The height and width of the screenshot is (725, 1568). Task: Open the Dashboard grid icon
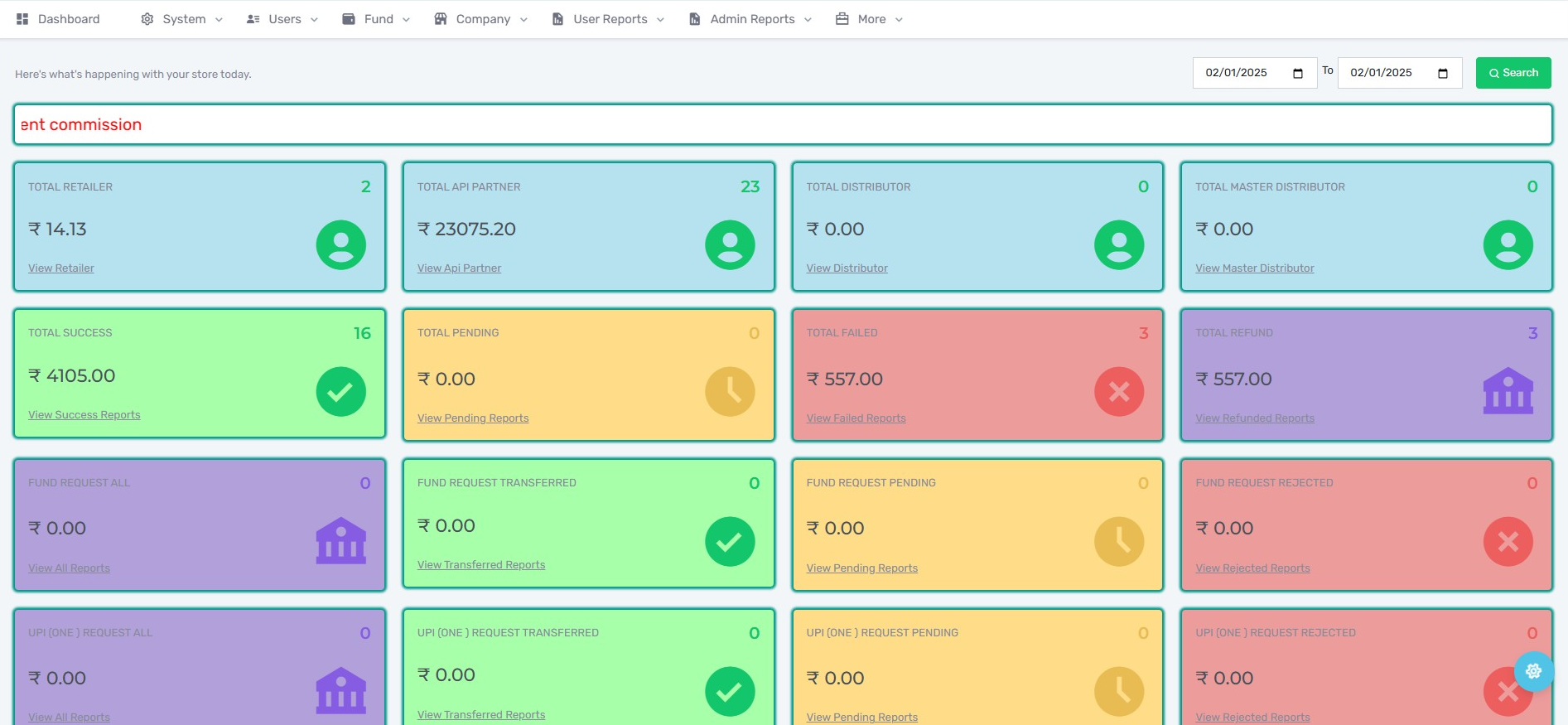point(22,19)
